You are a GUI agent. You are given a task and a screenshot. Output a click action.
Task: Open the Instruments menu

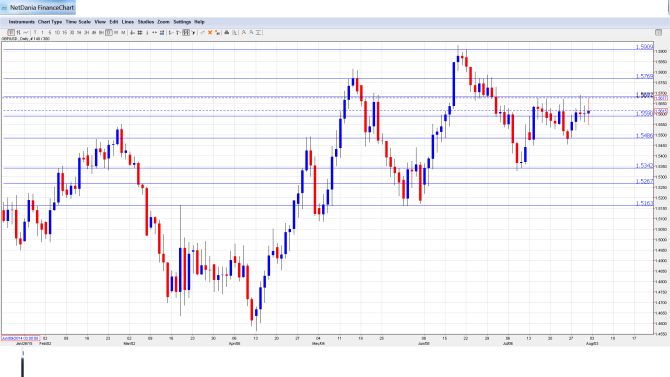(x=21, y=22)
